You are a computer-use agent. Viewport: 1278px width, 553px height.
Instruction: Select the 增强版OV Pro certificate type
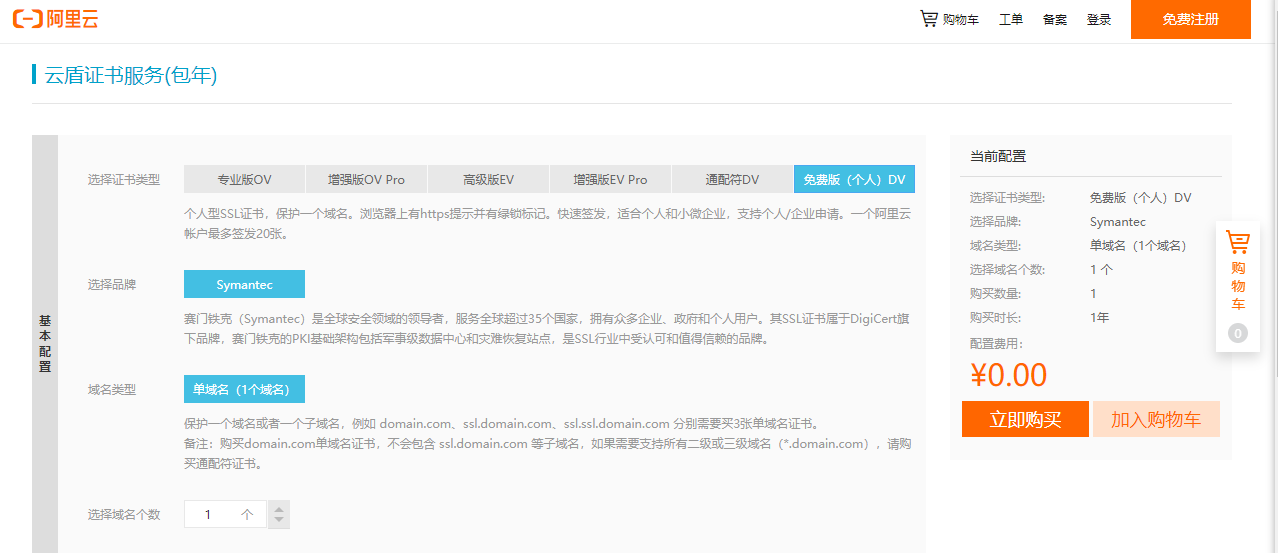(366, 179)
